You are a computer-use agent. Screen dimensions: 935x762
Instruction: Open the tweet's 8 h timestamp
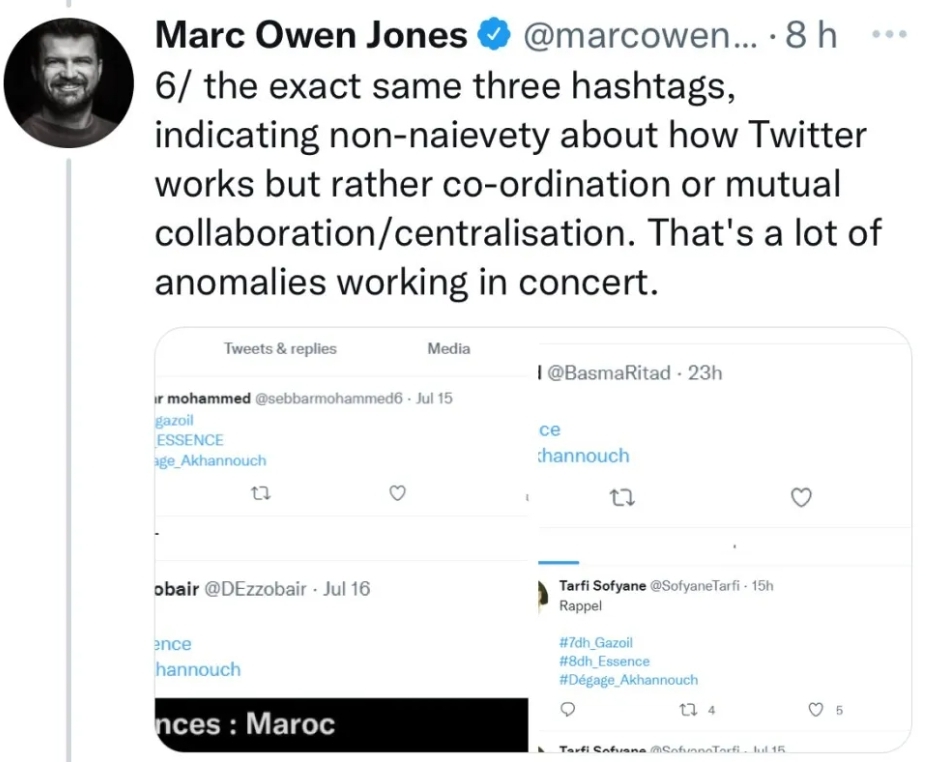coord(811,37)
